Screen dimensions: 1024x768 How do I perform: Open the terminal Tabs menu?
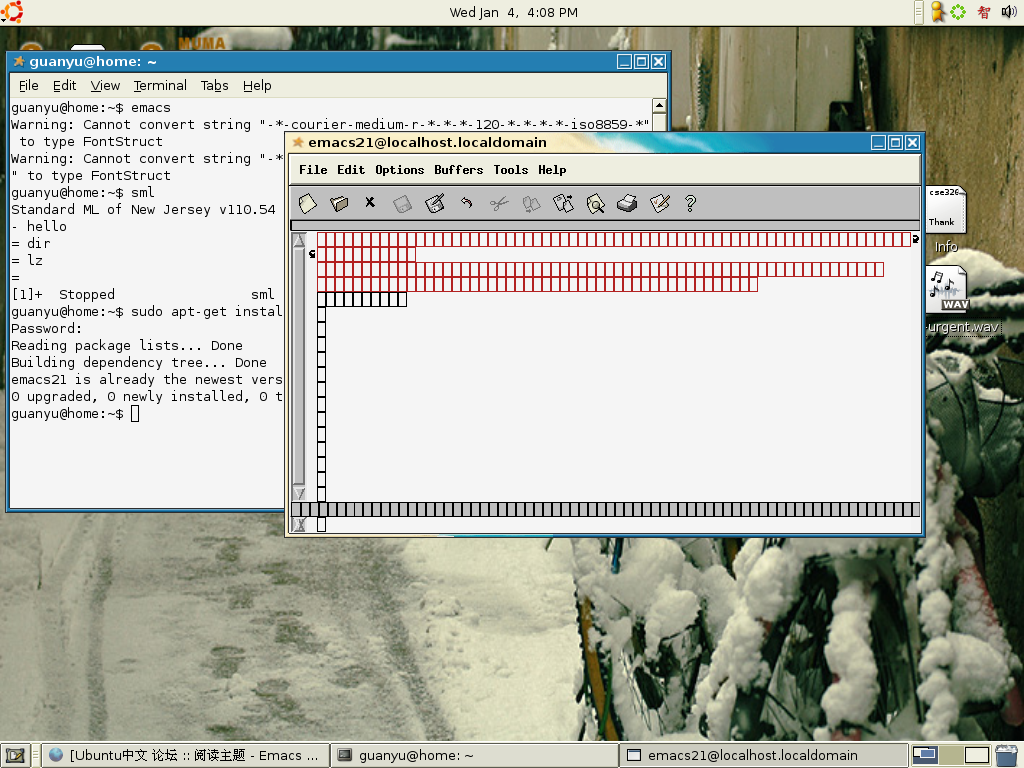tap(214, 86)
